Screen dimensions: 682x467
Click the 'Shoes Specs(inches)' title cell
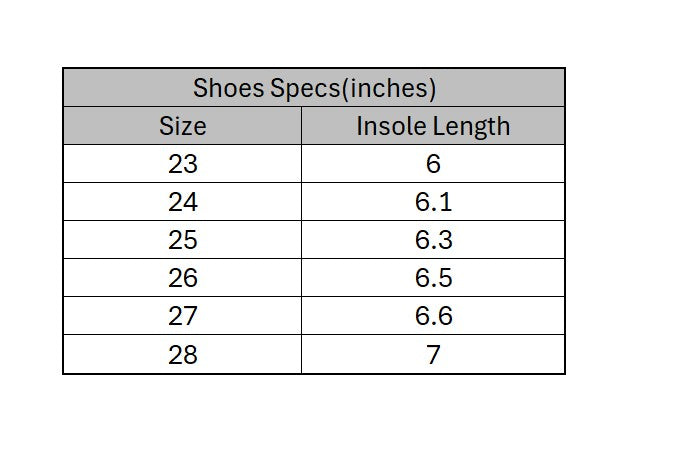[x=314, y=88]
